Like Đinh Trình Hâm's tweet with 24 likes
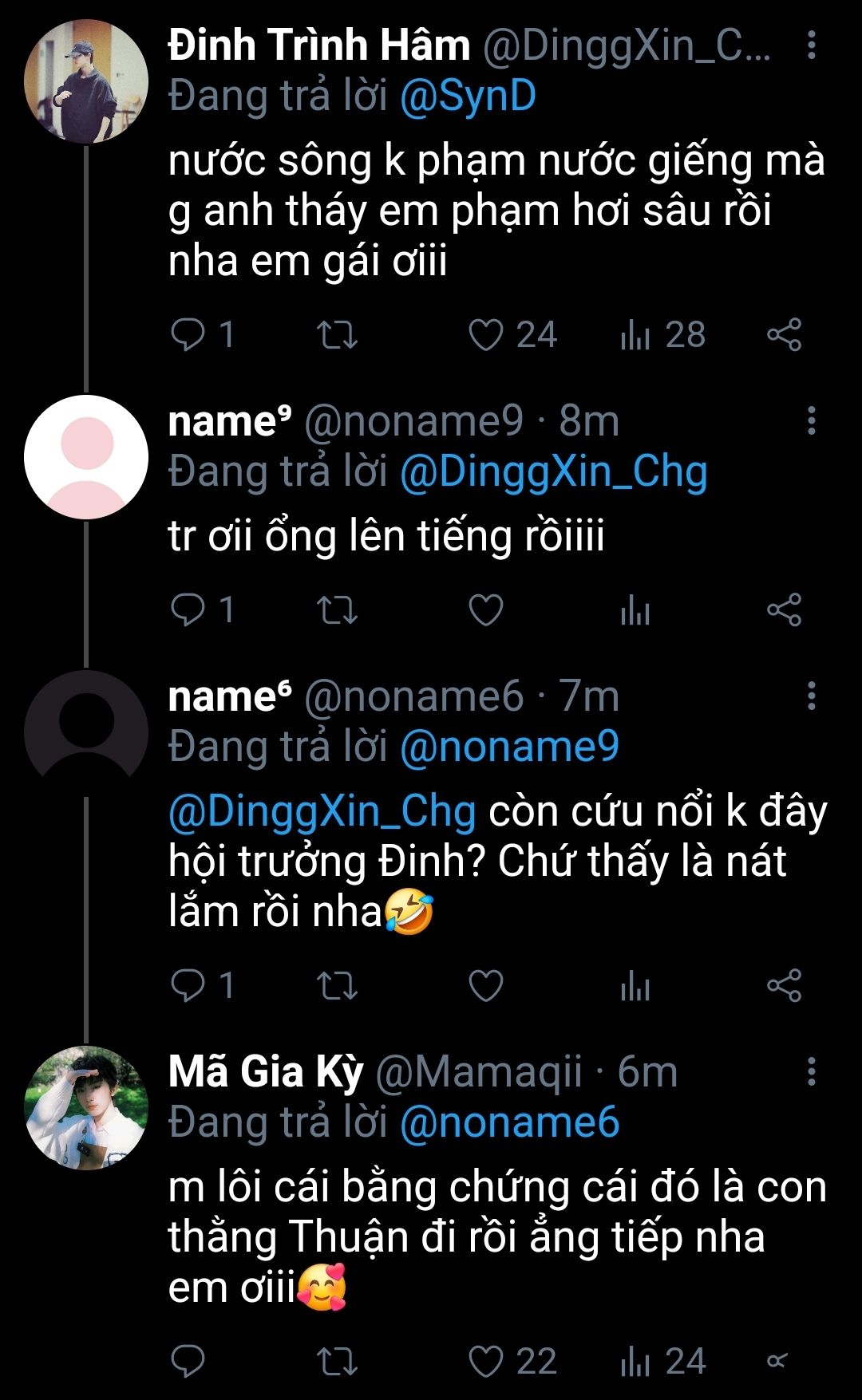862x1400 pixels. [486, 335]
